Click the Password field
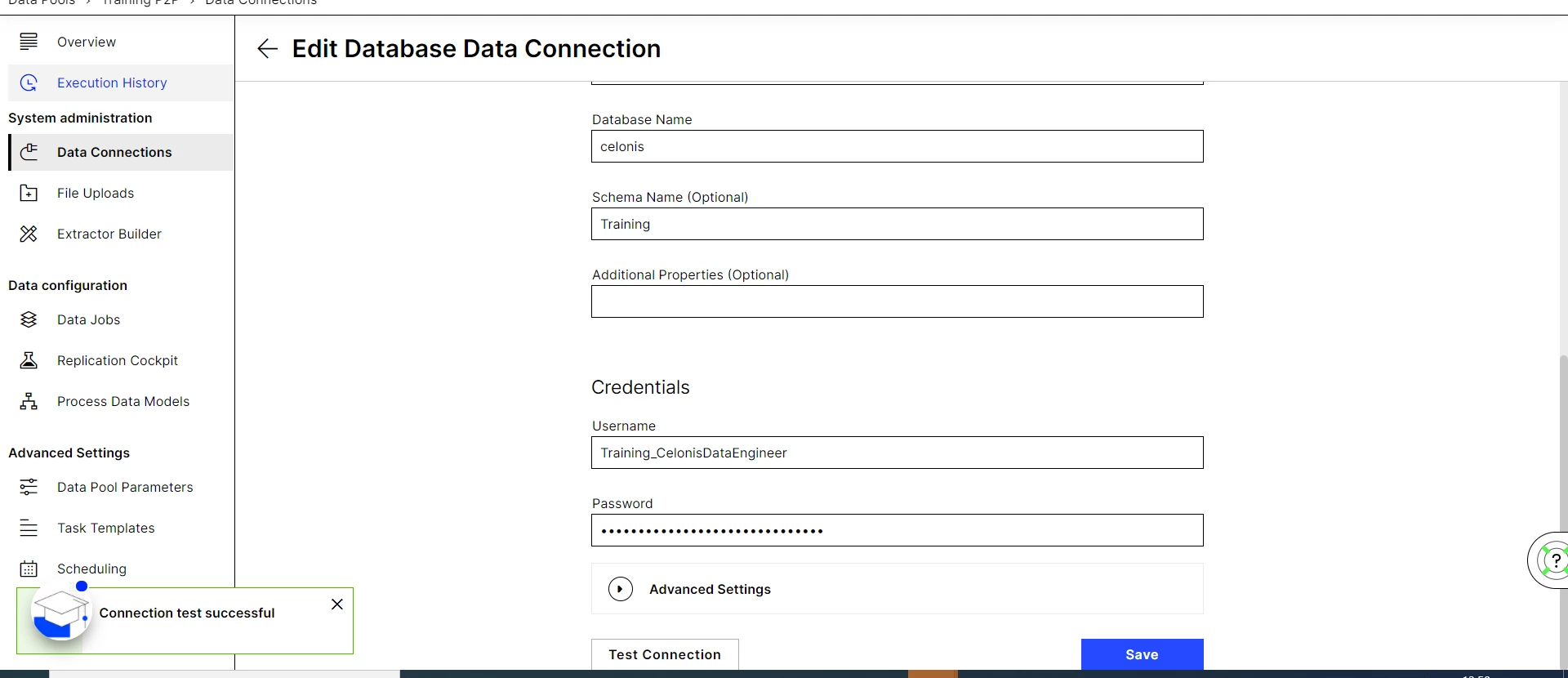The width and height of the screenshot is (1568, 678). (898, 530)
